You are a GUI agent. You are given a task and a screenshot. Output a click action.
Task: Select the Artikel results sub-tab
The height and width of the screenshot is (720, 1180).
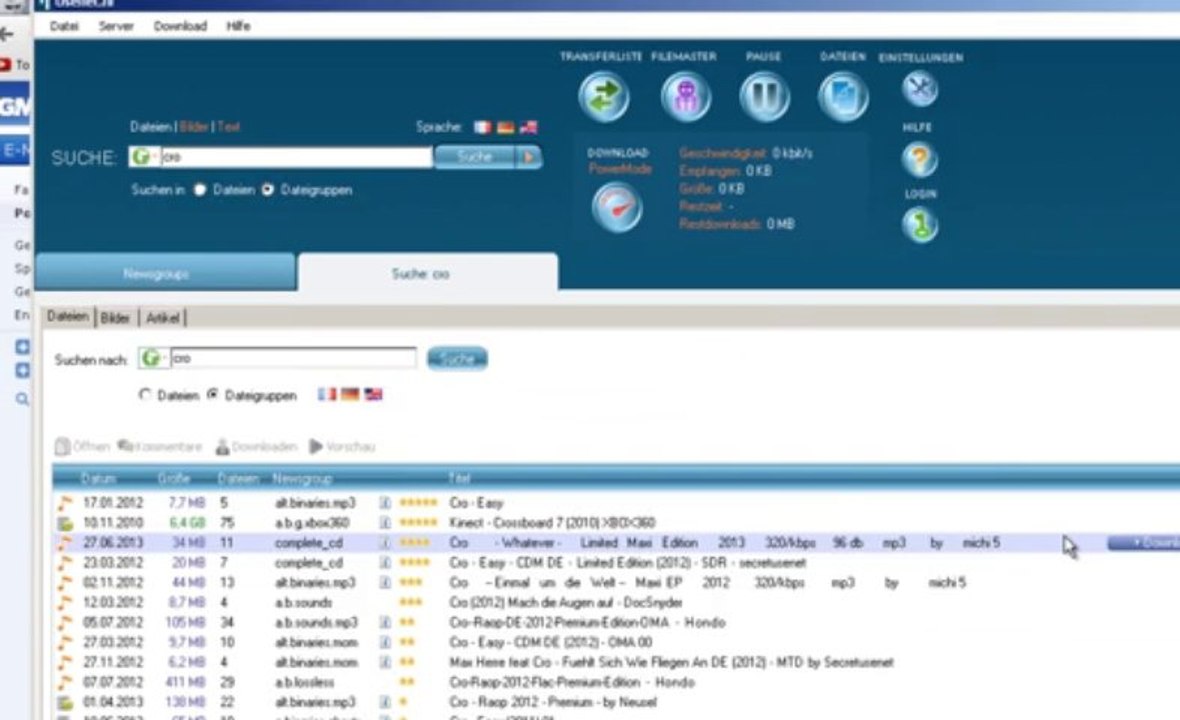163,317
